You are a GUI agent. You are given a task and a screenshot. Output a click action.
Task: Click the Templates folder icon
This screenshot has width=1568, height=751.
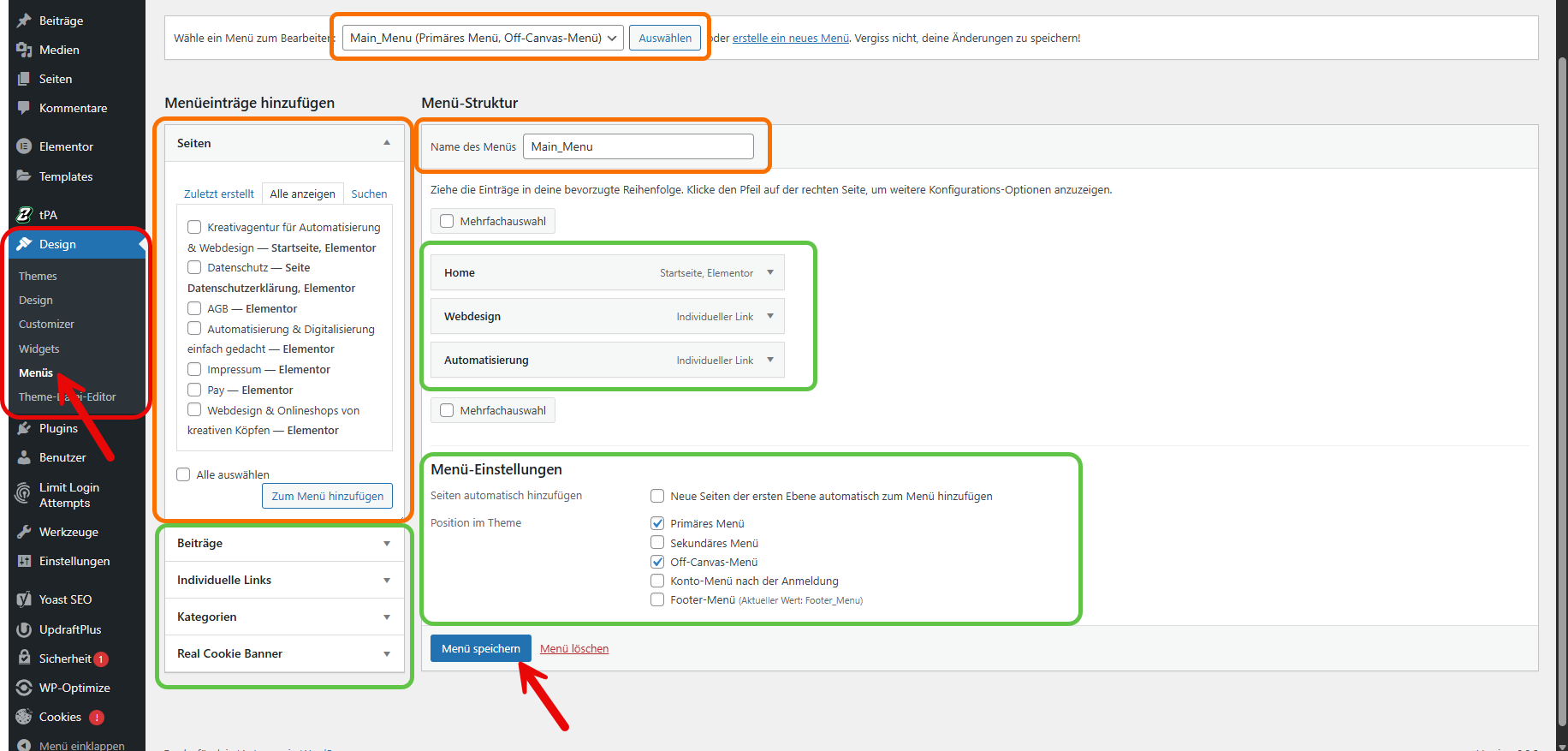[x=24, y=176]
